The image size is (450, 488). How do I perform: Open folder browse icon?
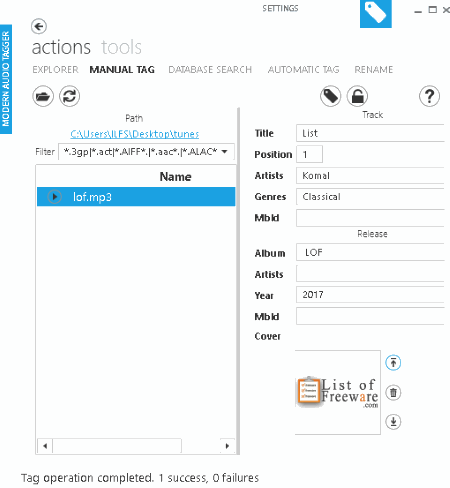[43, 96]
